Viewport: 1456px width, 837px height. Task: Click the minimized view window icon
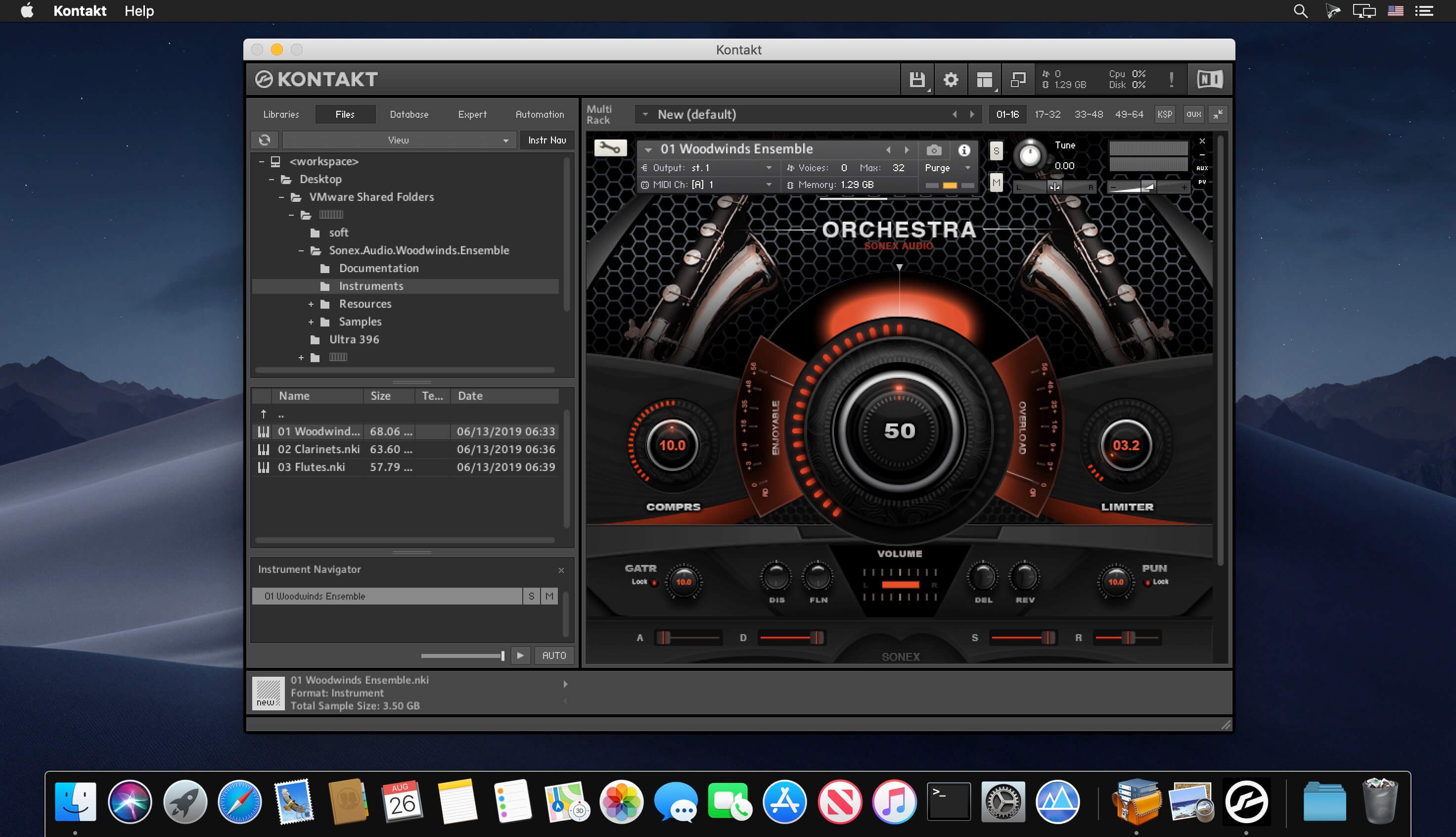(x=1018, y=79)
